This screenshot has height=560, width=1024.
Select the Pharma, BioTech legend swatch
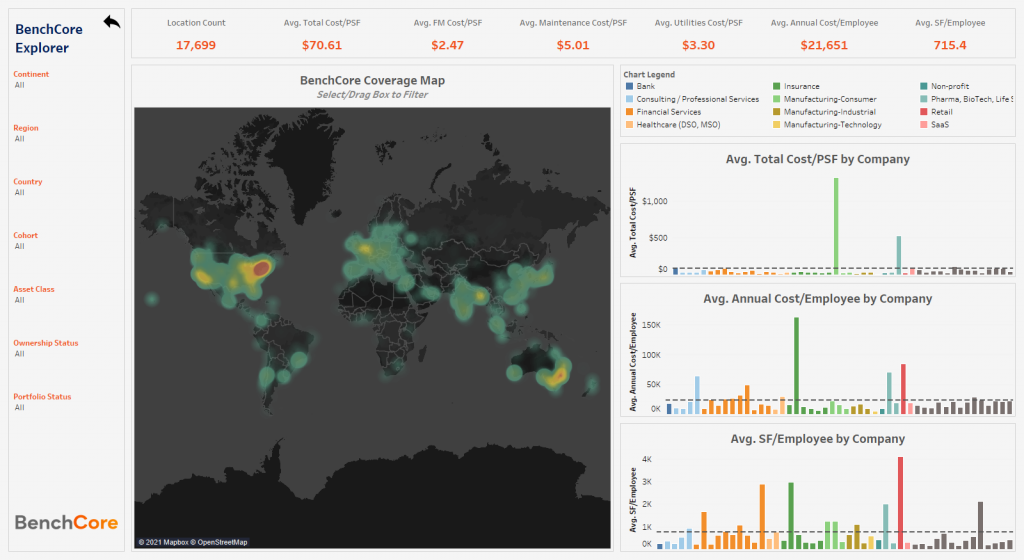923,99
